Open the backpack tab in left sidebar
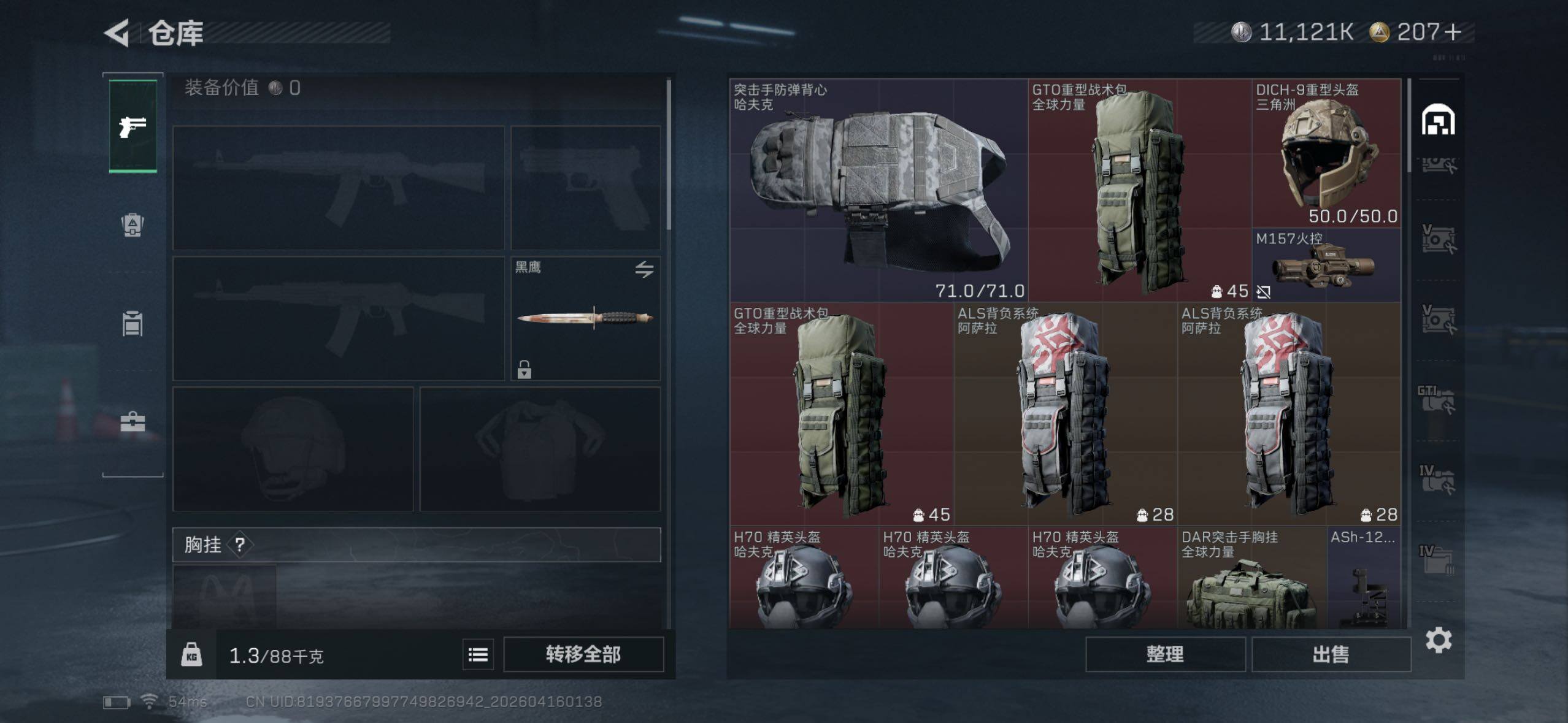 click(133, 224)
